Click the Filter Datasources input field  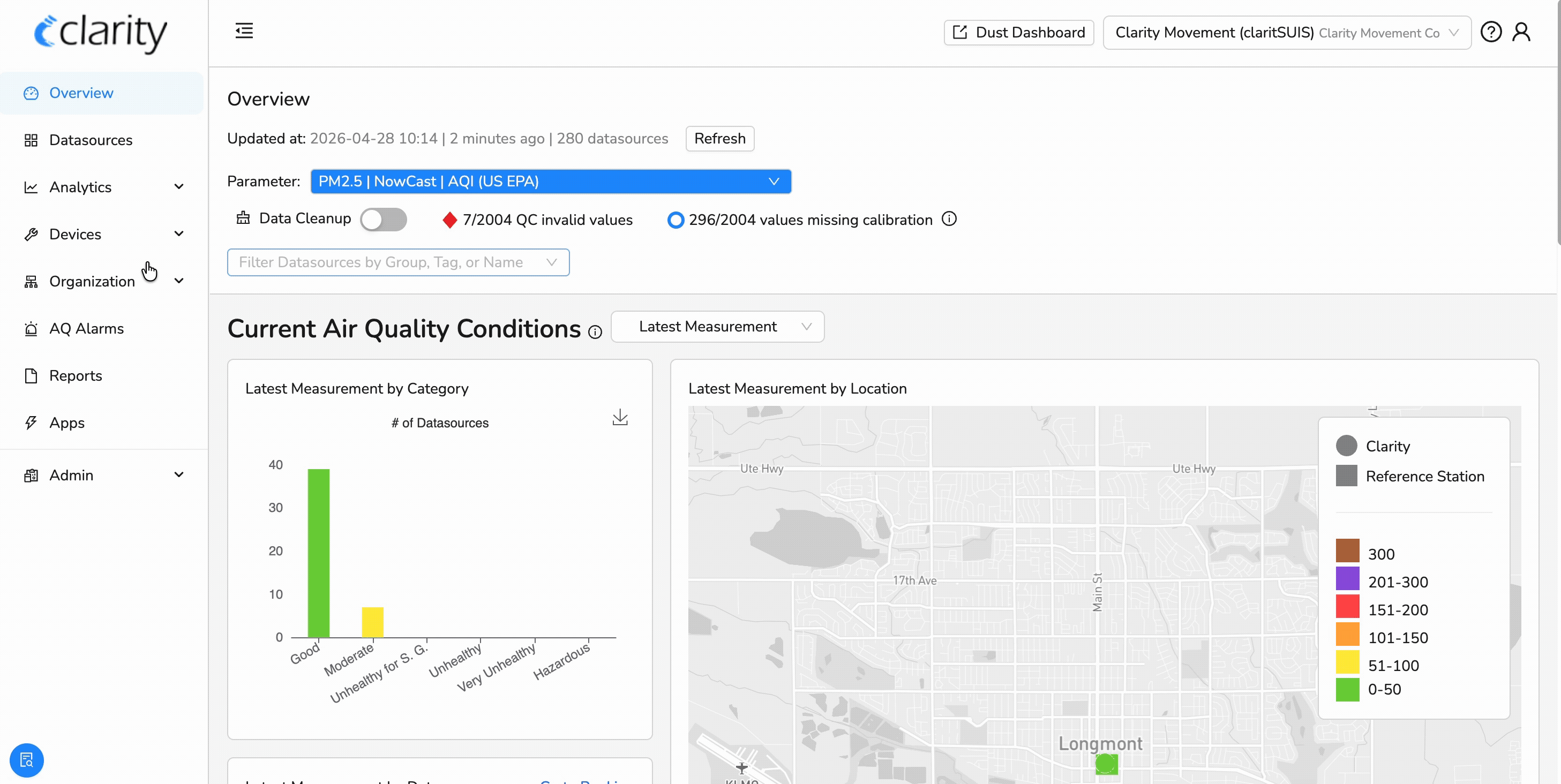click(x=398, y=262)
